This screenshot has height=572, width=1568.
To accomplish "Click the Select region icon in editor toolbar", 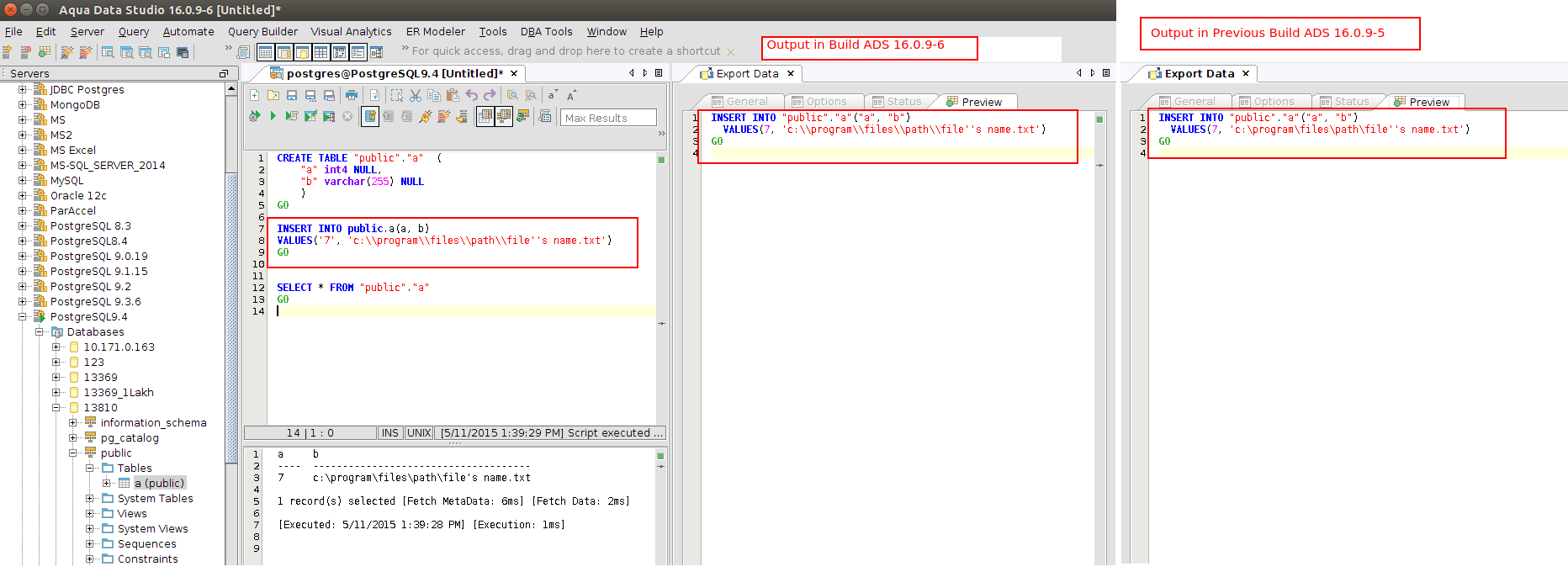I will (397, 95).
